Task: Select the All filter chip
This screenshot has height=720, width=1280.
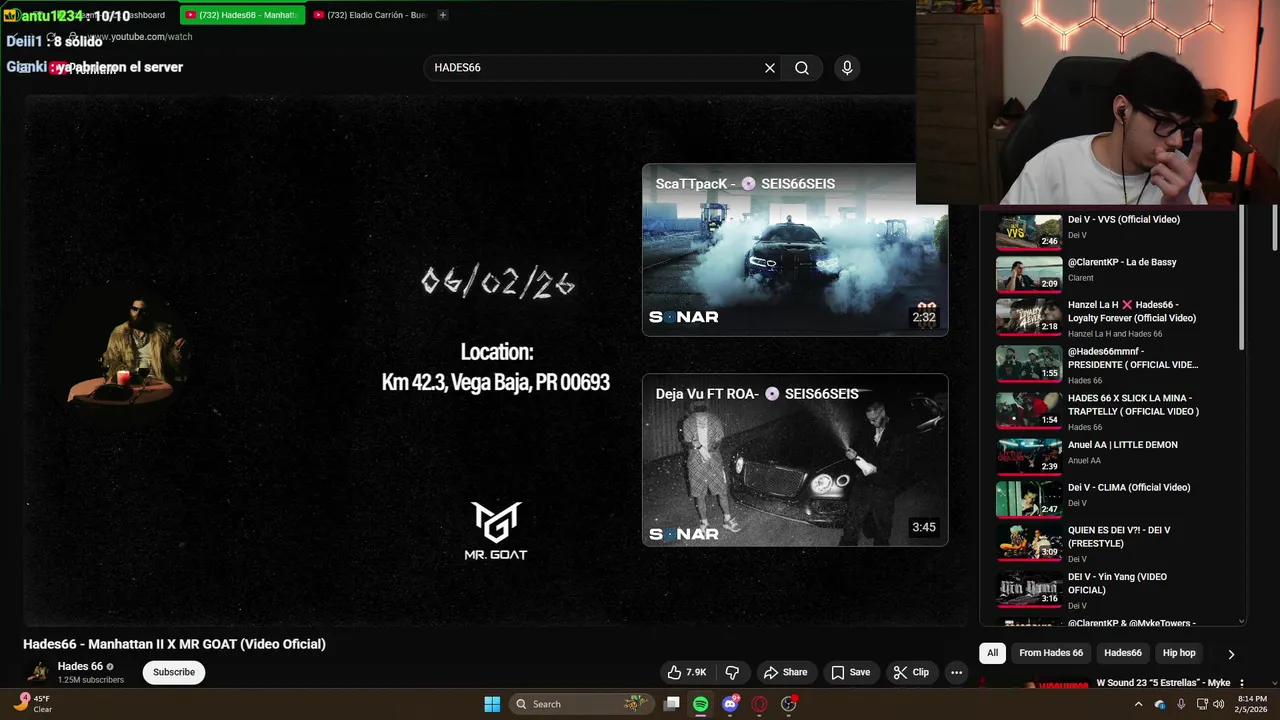Action: pos(992,653)
